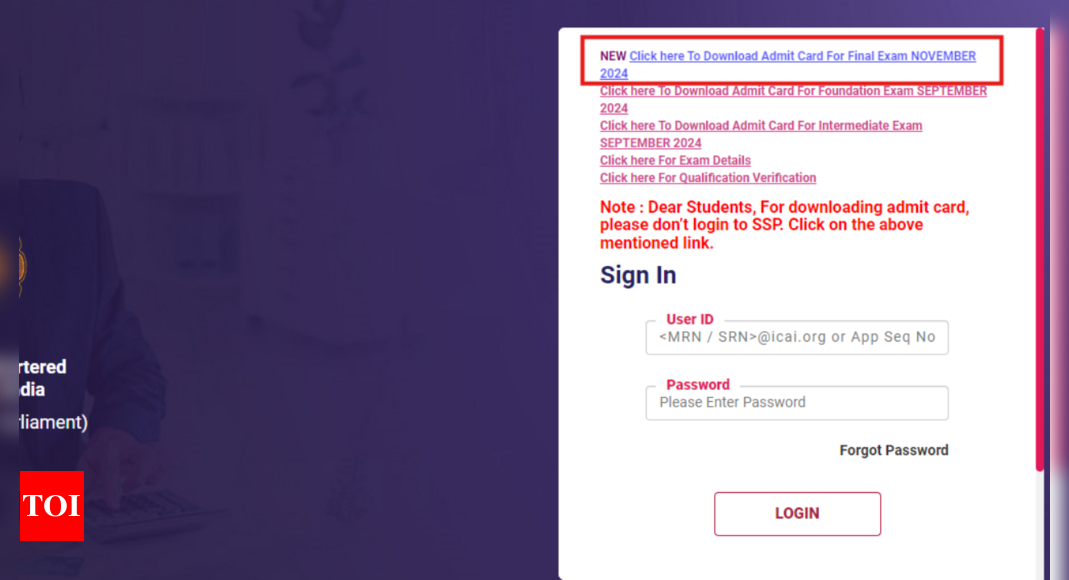Open Final Exam NOVEMBER 2024 admit card link
Viewport: 1069px width, 580px height.
click(787, 64)
